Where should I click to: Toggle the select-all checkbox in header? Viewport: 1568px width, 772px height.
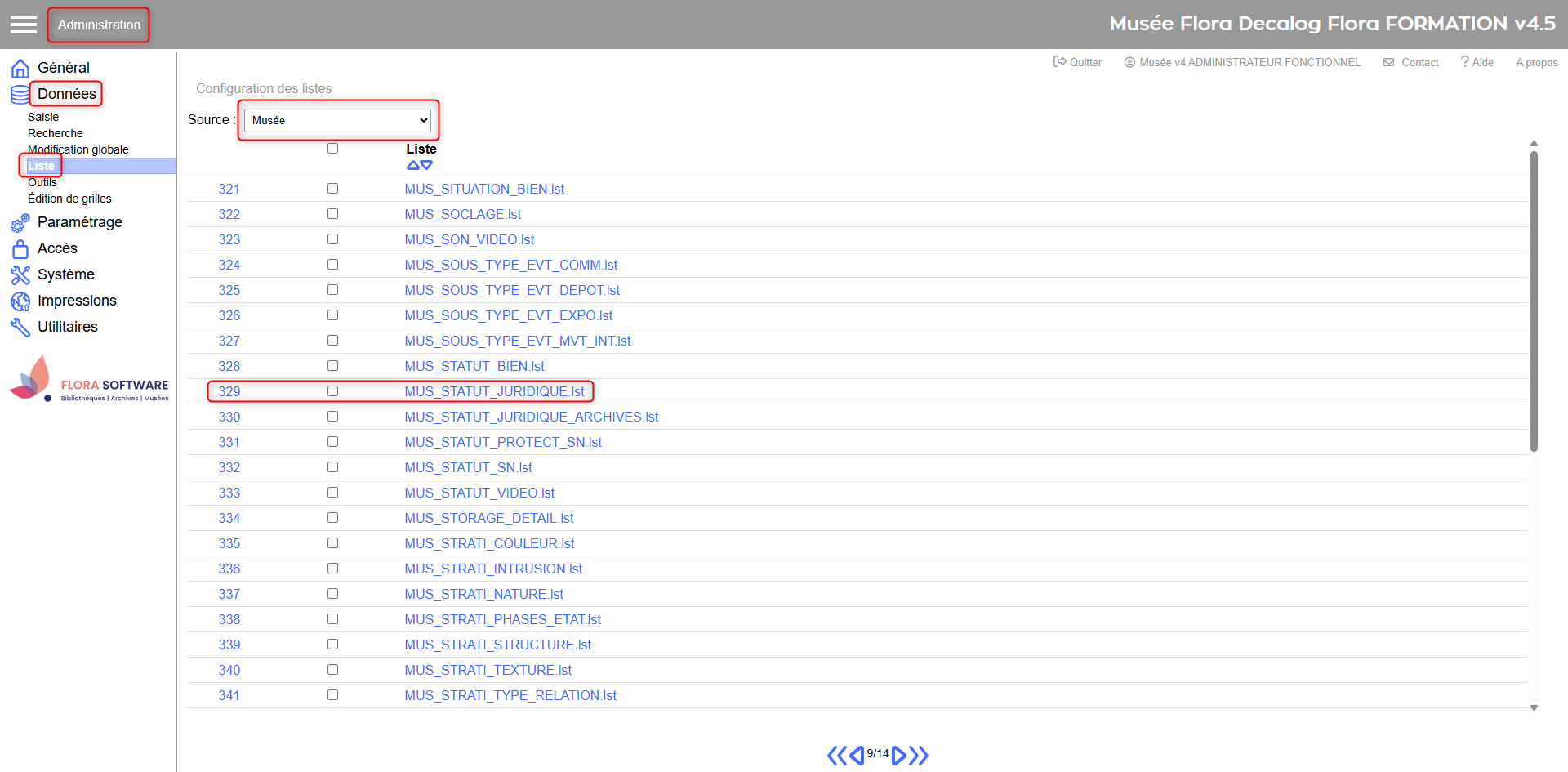tap(332, 149)
